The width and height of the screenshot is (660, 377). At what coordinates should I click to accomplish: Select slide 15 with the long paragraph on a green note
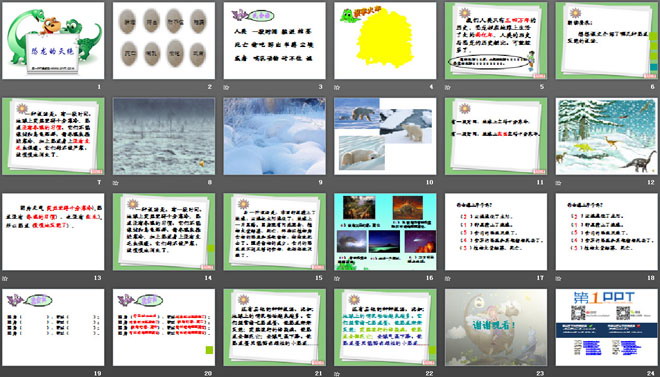pyautogui.click(x=274, y=232)
